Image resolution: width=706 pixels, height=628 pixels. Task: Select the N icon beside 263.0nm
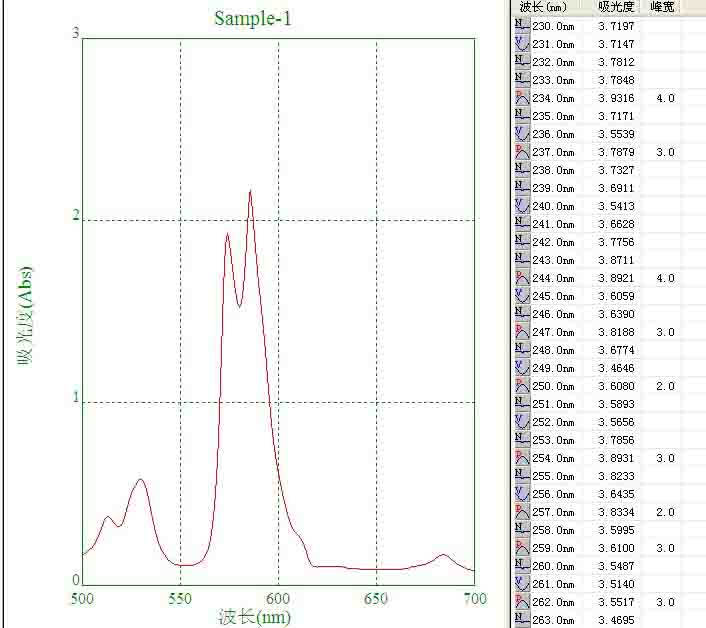tap(522, 620)
